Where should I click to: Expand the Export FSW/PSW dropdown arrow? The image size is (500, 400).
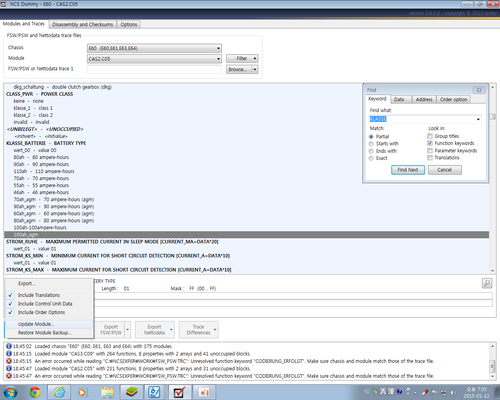[x=127, y=330]
